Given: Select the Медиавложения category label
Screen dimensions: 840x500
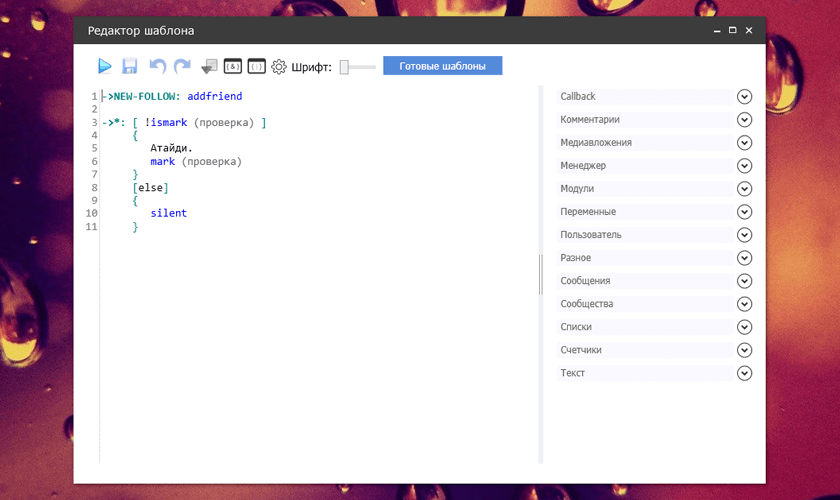Looking at the screenshot, I should [596, 143].
